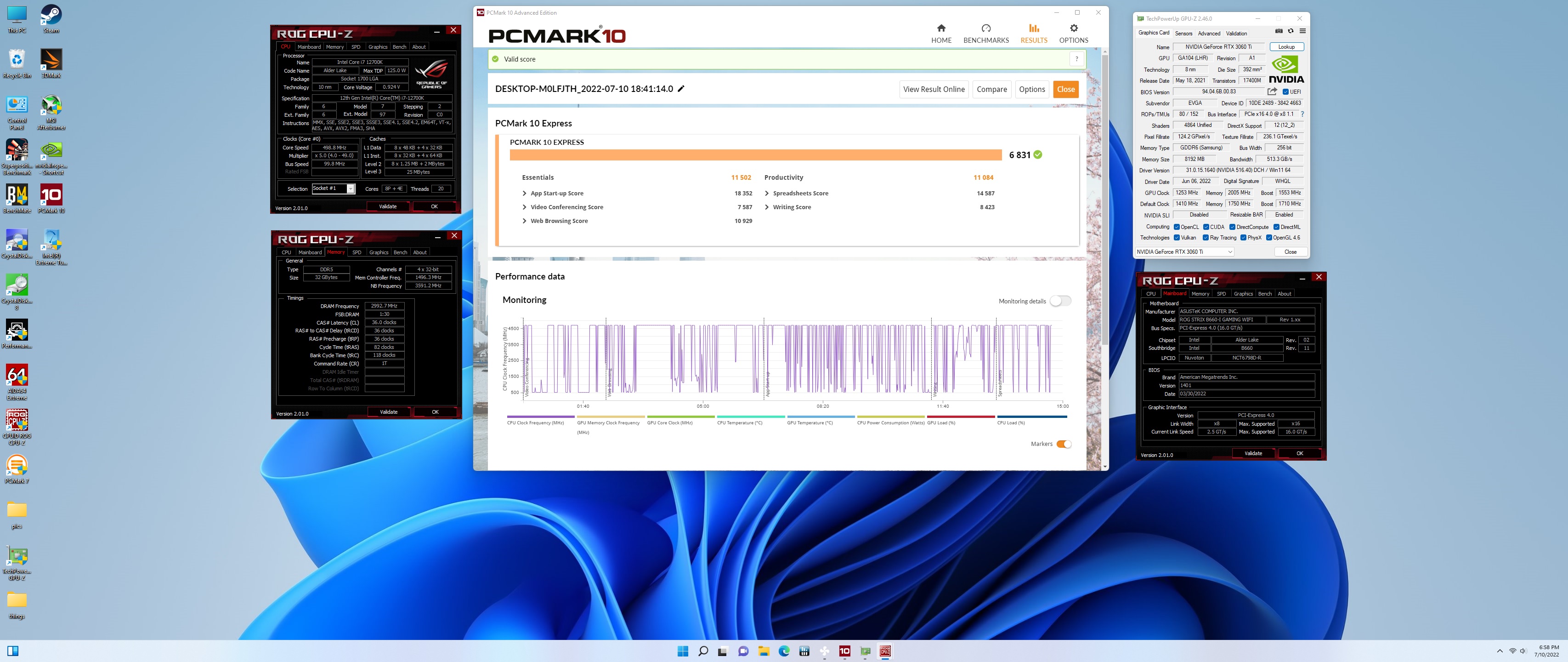Click the orange Close result button
This screenshot has height=662, width=1568.
pos(1065,89)
